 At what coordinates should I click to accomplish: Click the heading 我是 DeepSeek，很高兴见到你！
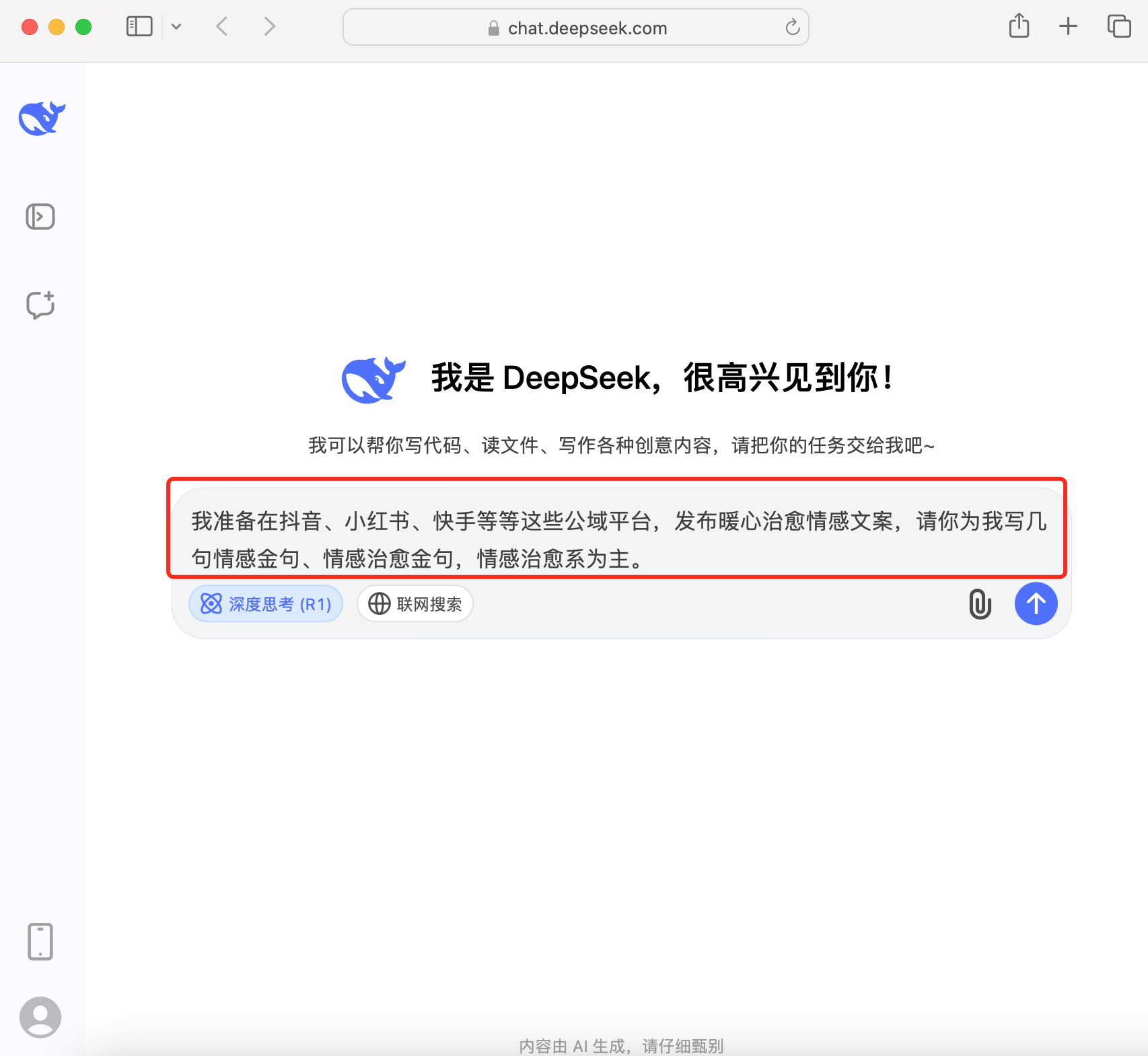663,377
